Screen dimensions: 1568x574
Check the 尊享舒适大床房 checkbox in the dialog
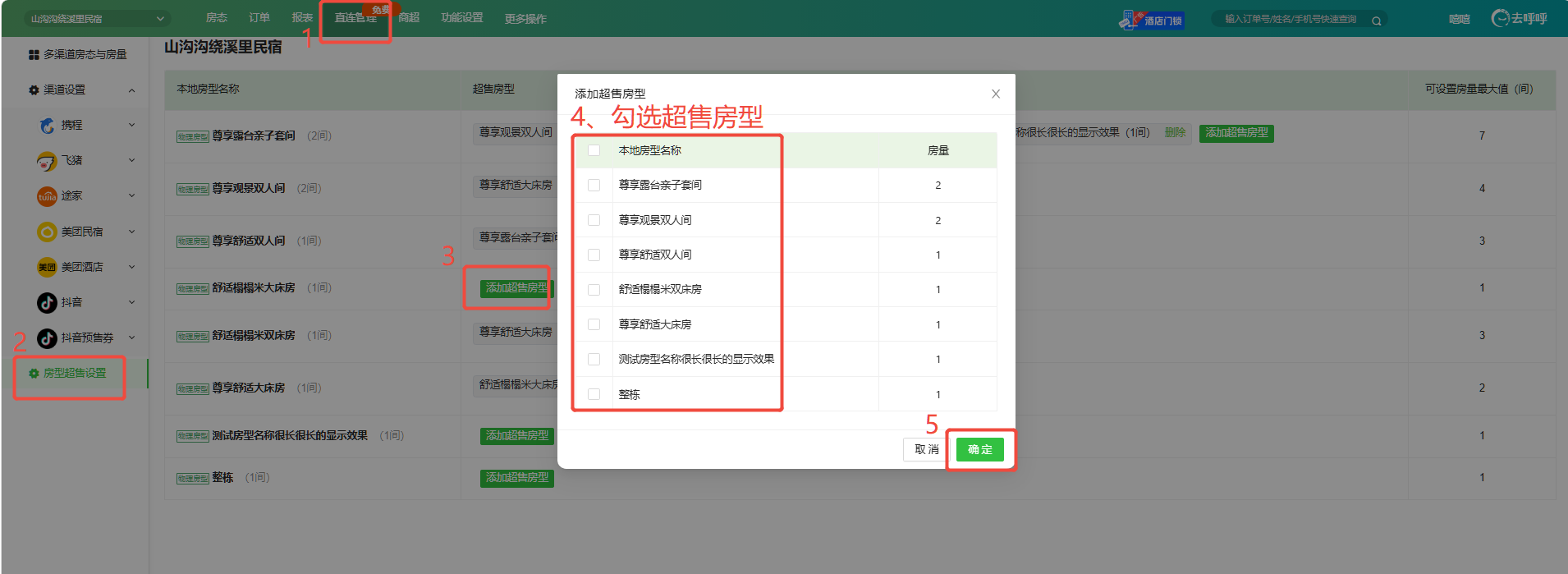594,324
